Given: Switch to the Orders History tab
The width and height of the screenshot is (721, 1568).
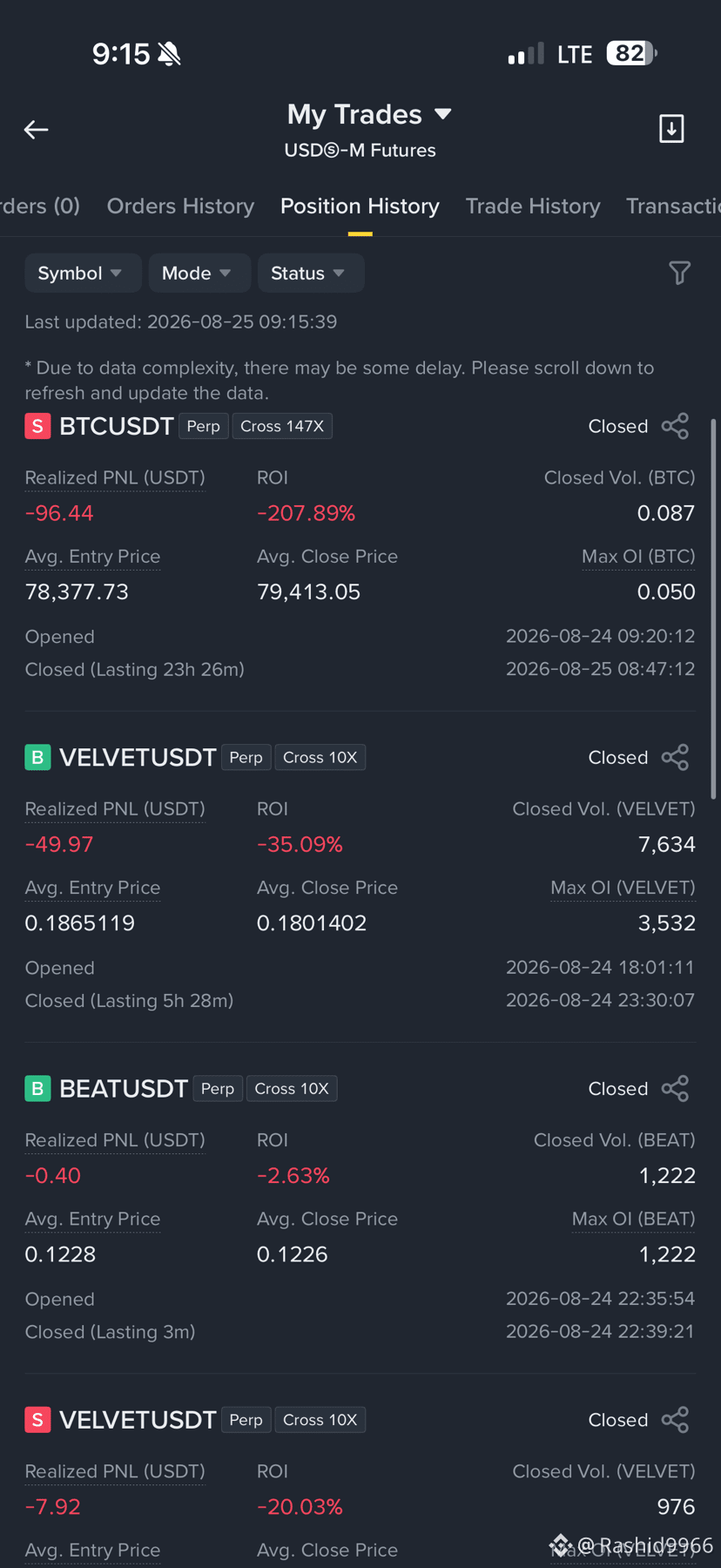Looking at the screenshot, I should 180,206.
